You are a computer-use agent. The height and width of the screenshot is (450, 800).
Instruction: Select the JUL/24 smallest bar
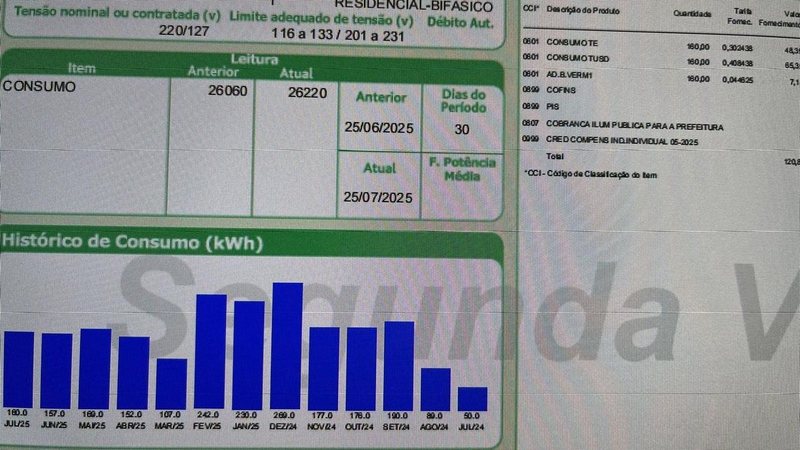[x=472, y=399]
